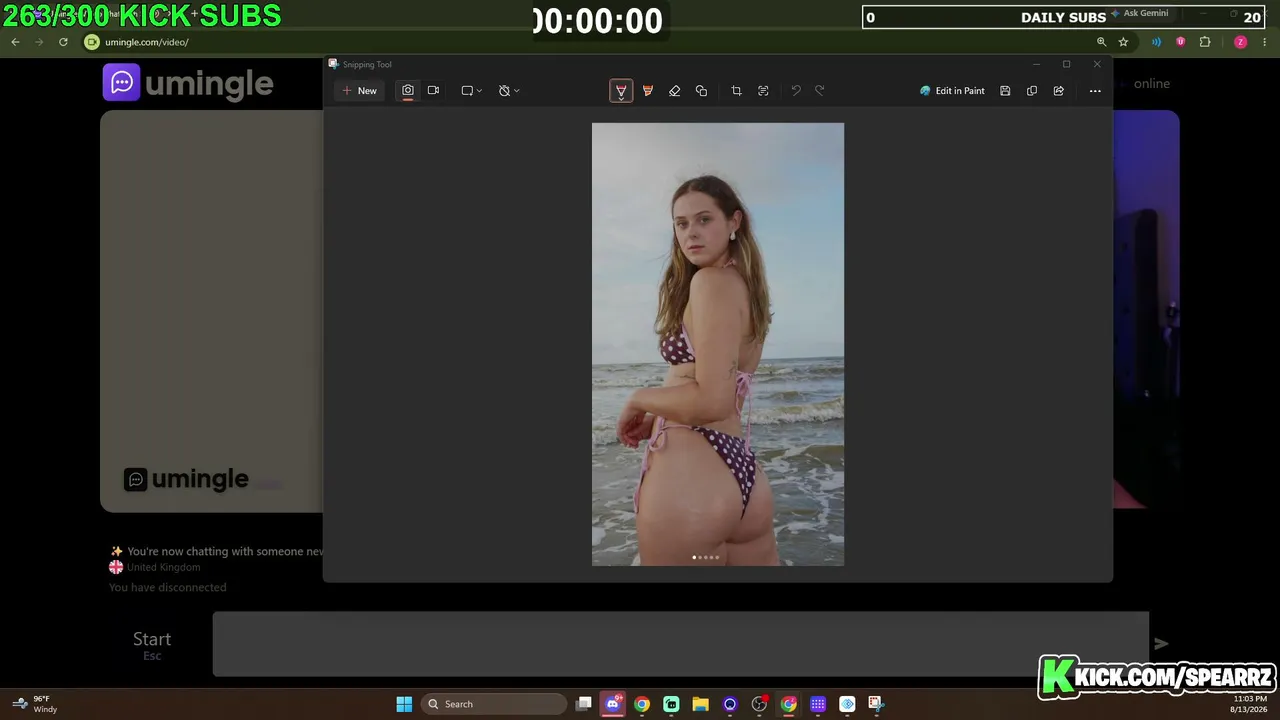Open the snip with Edit in Paint

pyautogui.click(x=952, y=91)
